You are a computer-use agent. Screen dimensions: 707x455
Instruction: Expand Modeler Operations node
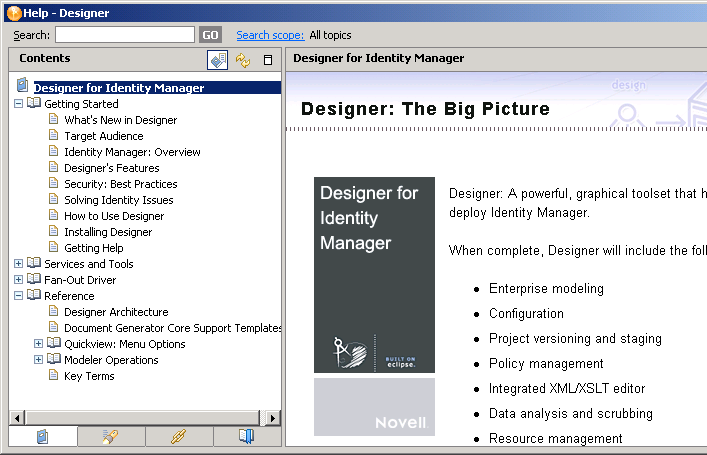click(x=38, y=360)
